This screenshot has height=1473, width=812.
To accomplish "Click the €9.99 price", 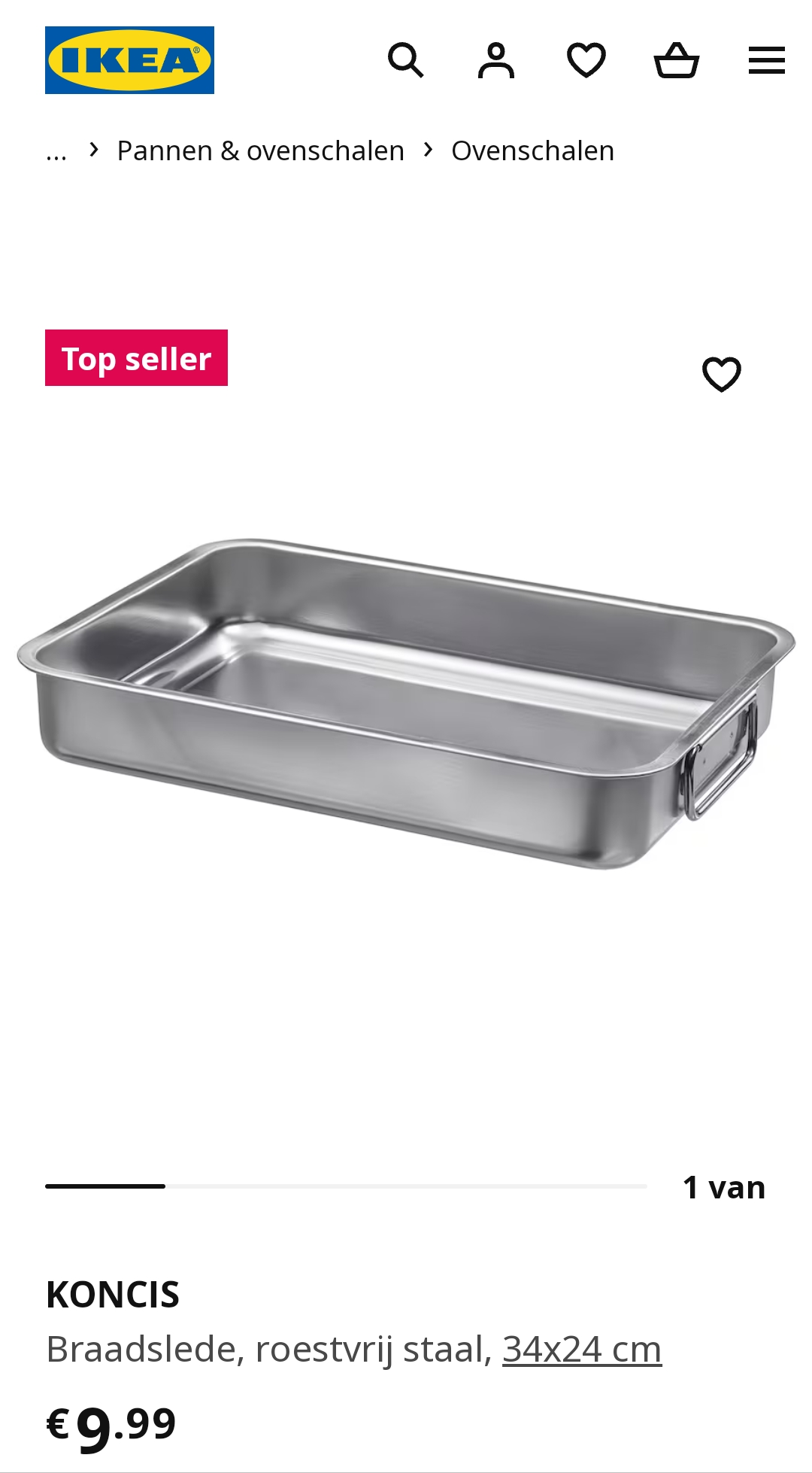I will pos(111,1426).
